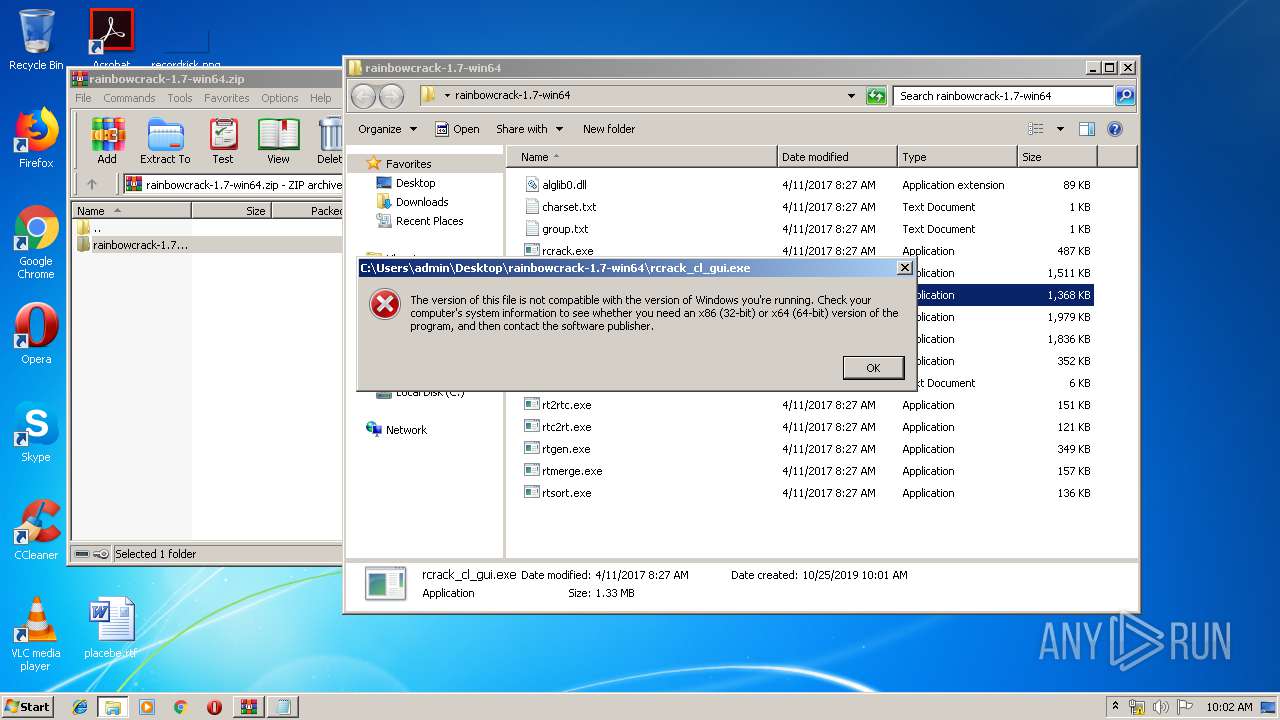This screenshot has width=1280, height=720.
Task: Click the Add icon in WinRAR
Action: 107,140
